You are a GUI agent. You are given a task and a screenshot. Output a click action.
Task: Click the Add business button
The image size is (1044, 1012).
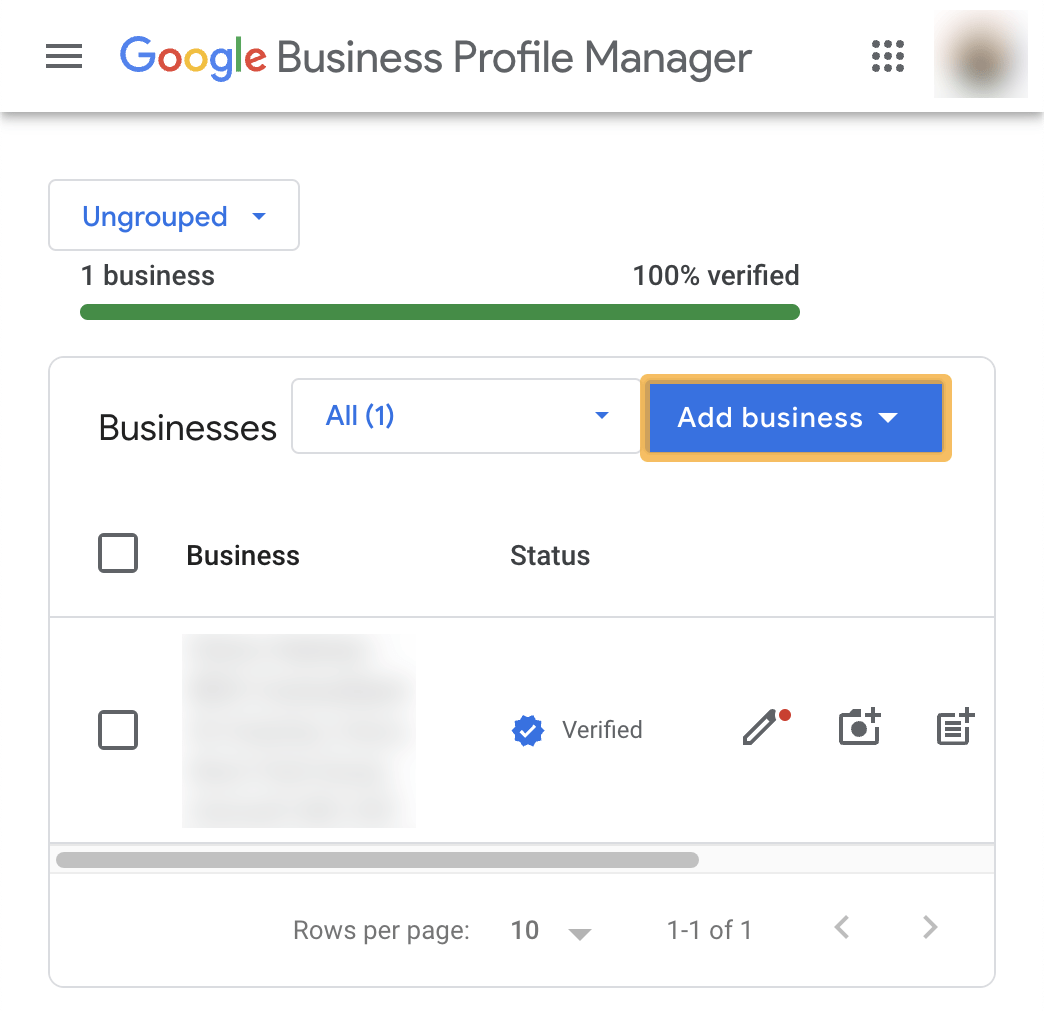pyautogui.click(x=794, y=417)
